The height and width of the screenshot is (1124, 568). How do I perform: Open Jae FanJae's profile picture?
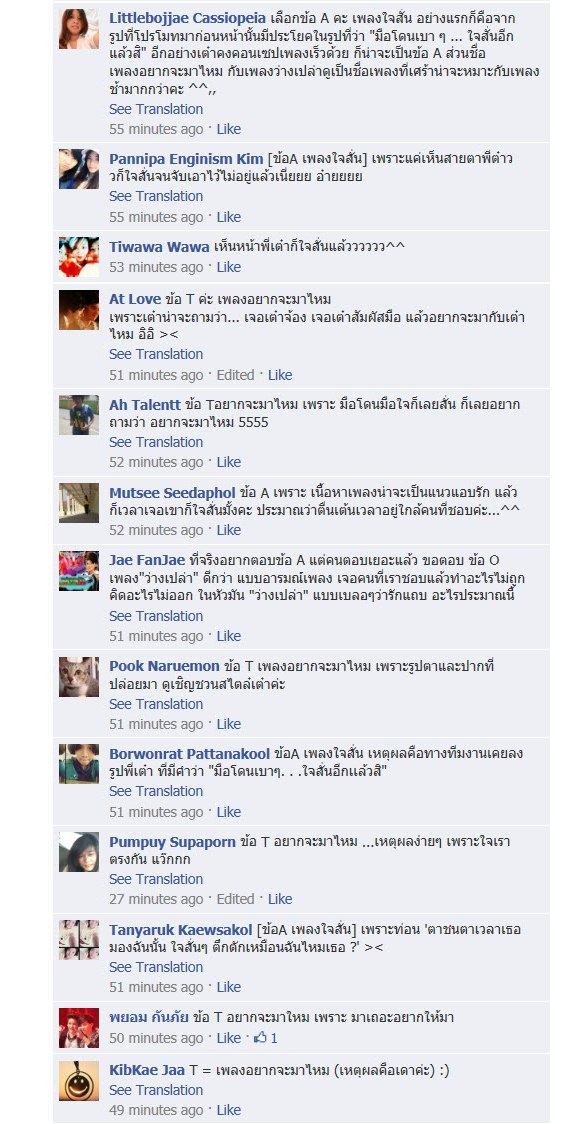[79, 571]
